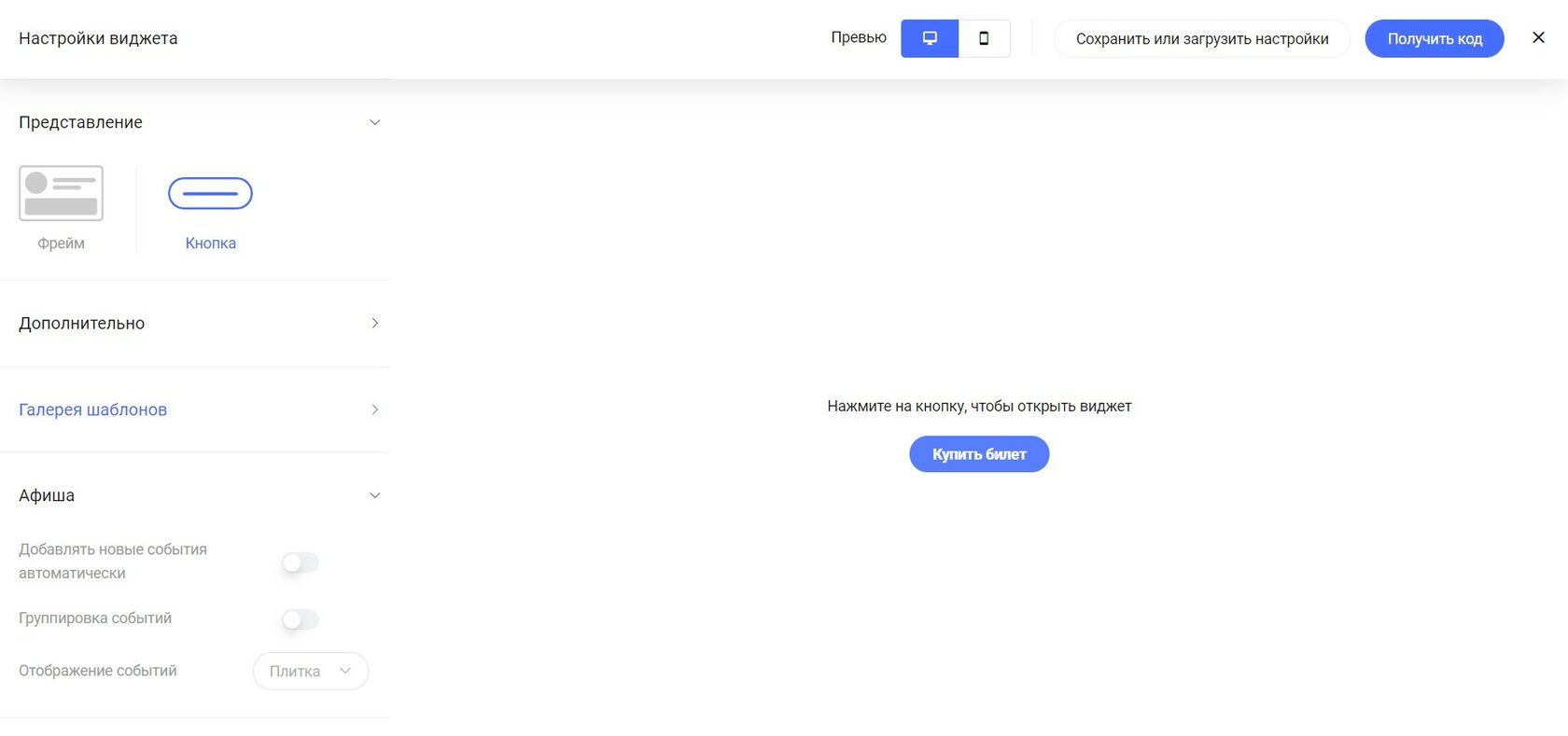The image size is (1568, 736).
Task: Collapse the Афиша section chevron
Action: (375, 495)
